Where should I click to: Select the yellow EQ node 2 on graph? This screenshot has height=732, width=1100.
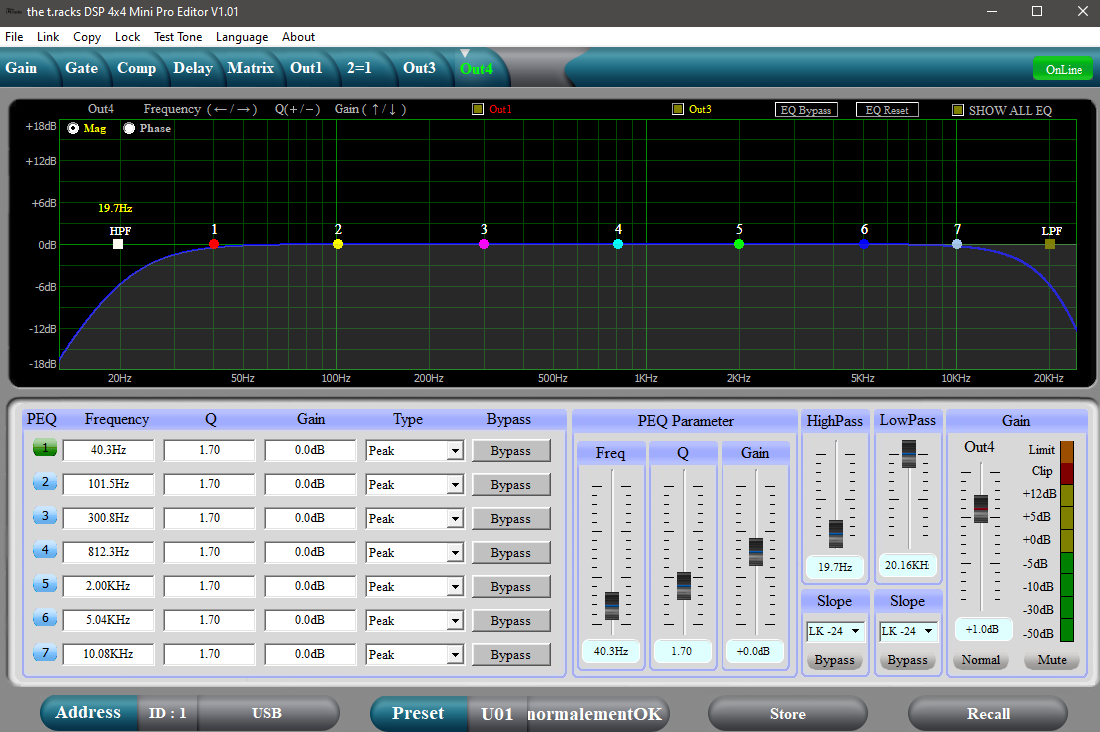(338, 244)
